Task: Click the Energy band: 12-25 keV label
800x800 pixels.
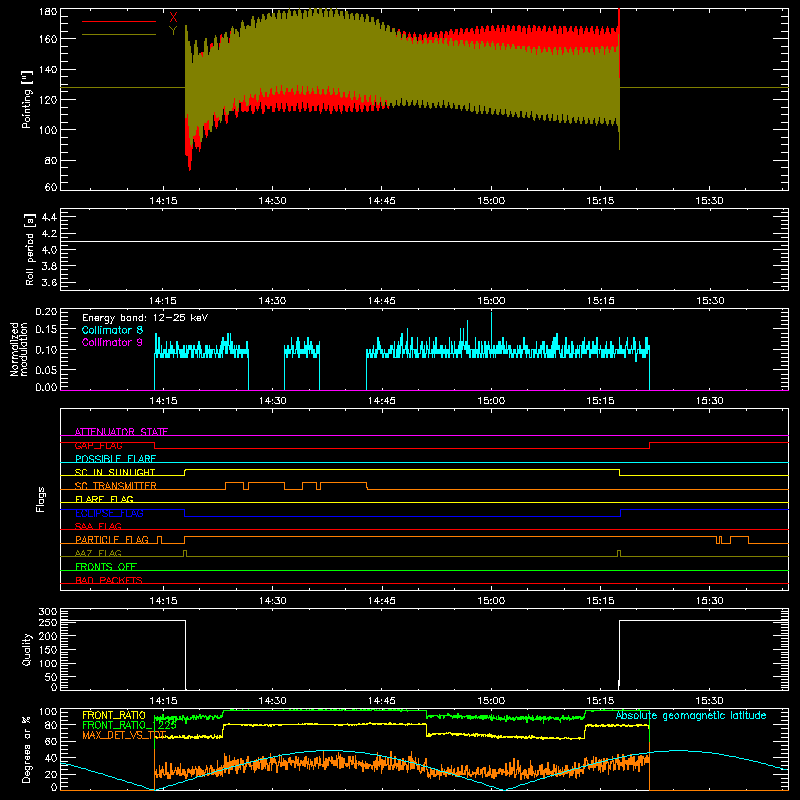Action: coord(145,318)
